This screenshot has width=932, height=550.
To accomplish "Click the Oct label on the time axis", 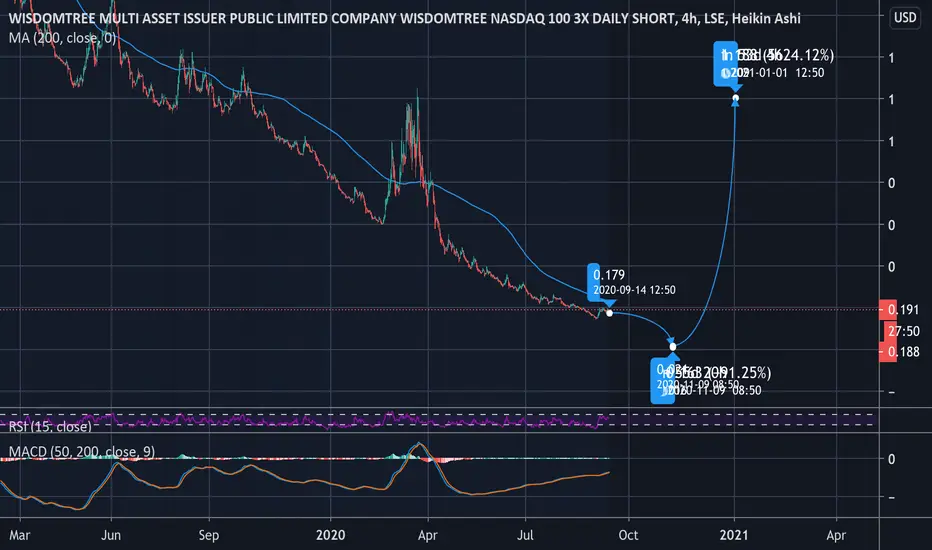I will click(x=628, y=535).
